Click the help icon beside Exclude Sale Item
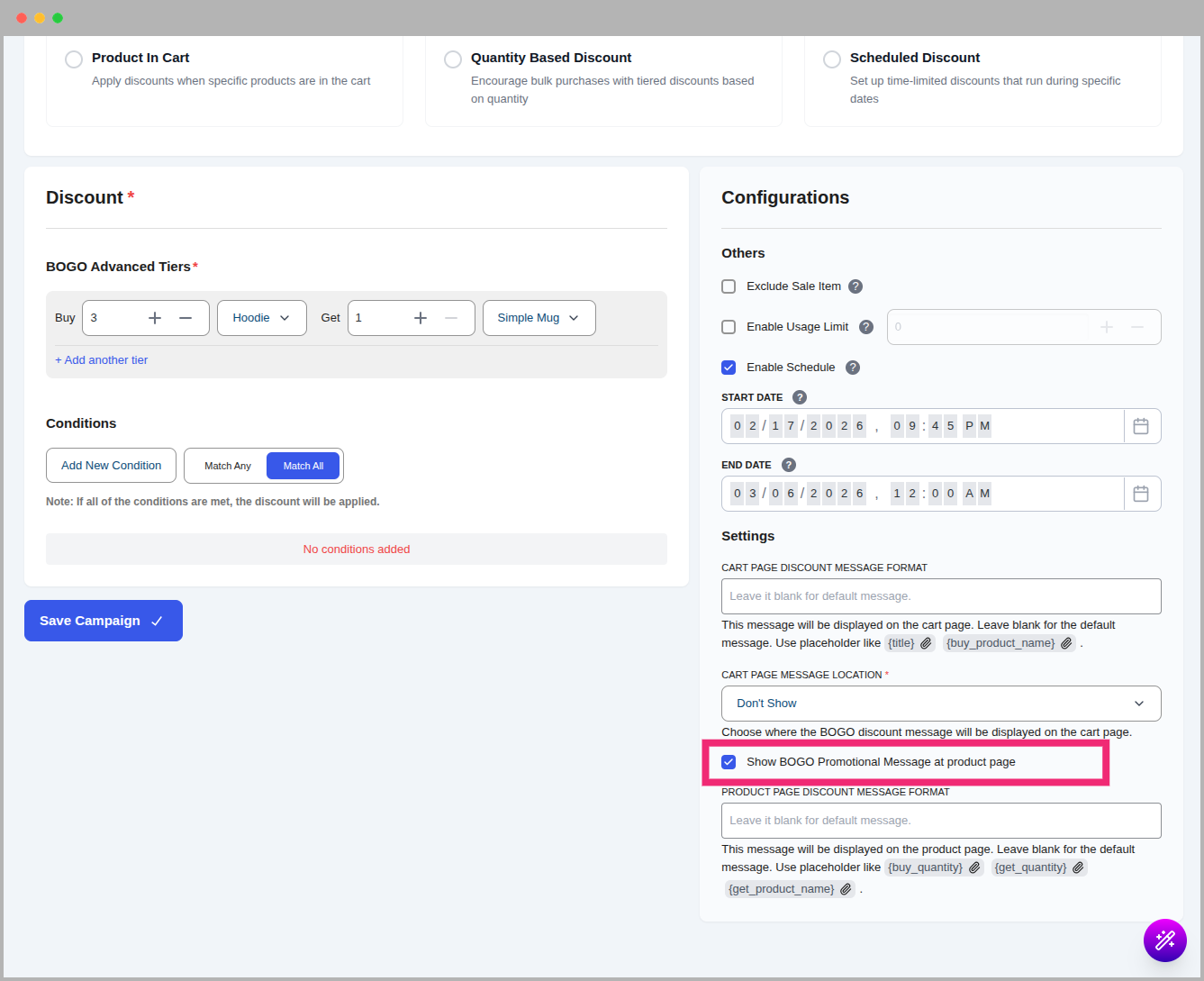Viewport: 1204px width, 981px height. [855, 286]
